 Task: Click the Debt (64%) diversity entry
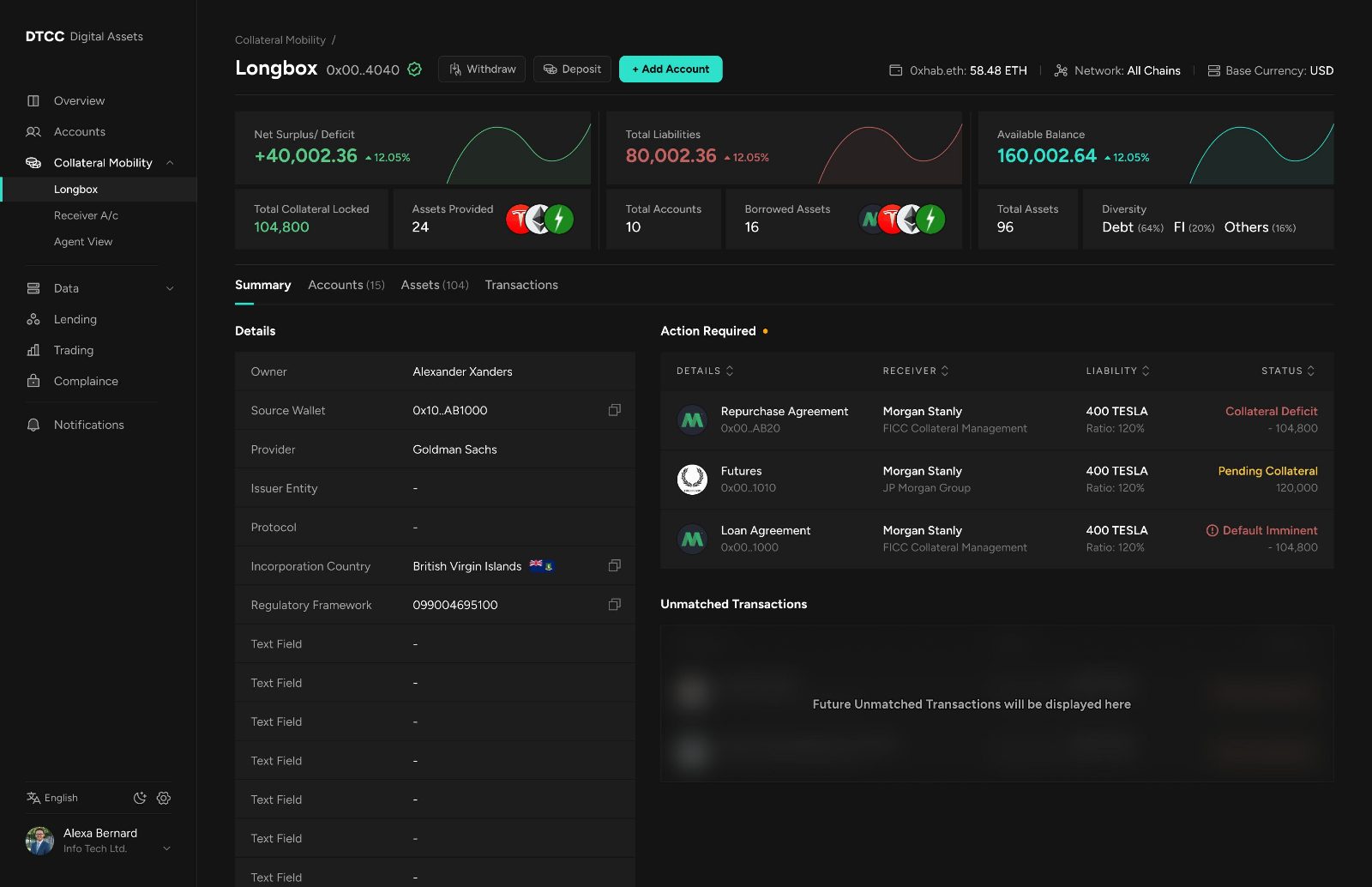coord(1133,227)
